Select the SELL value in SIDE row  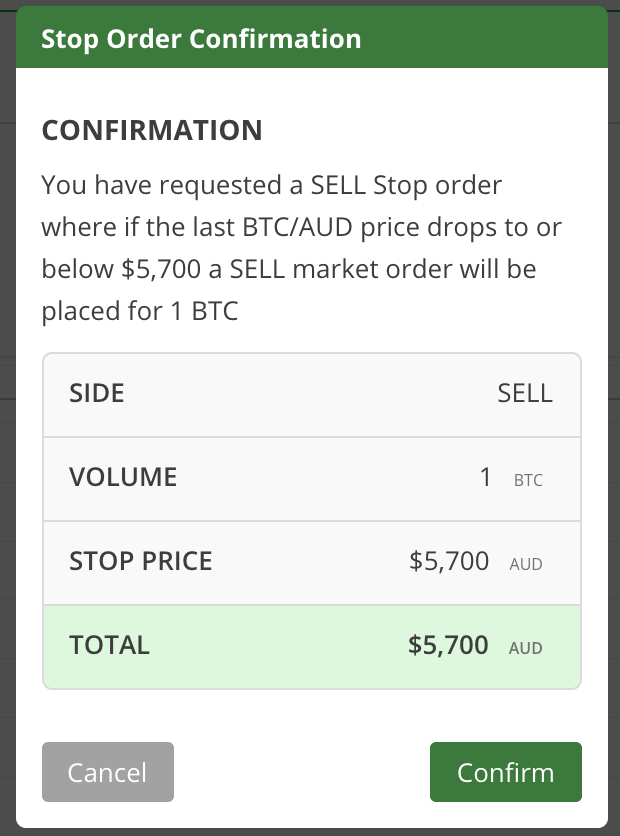pos(525,393)
